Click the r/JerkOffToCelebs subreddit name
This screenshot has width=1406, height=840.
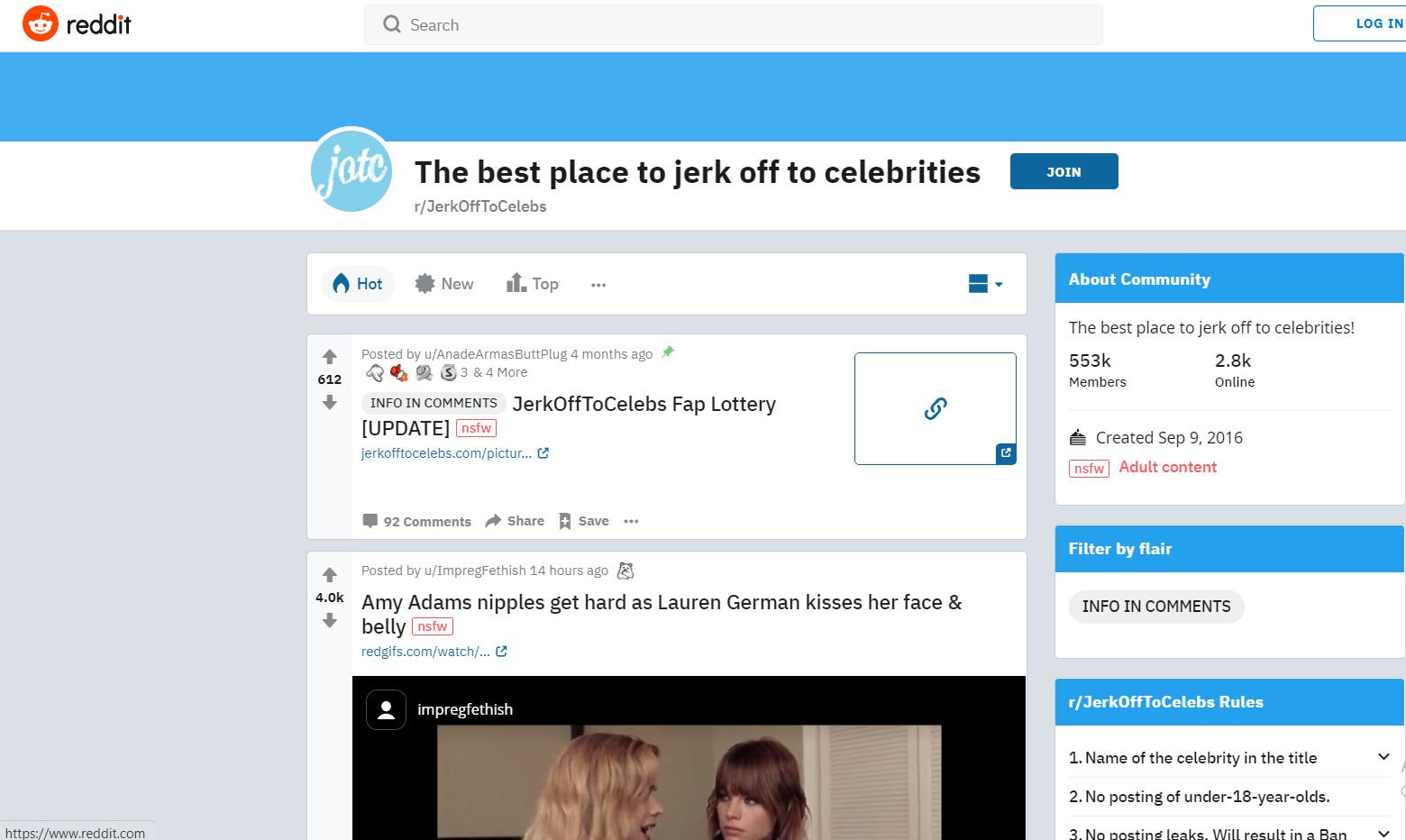pyautogui.click(x=480, y=206)
